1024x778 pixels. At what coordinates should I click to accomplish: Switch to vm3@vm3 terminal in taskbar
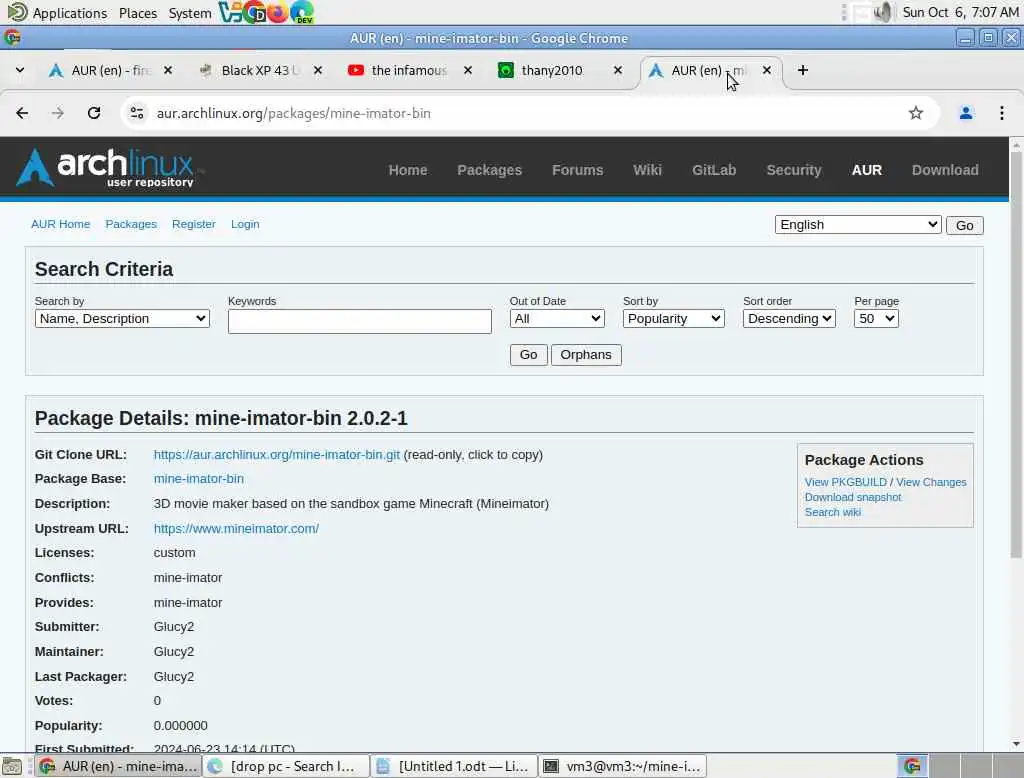click(622, 766)
